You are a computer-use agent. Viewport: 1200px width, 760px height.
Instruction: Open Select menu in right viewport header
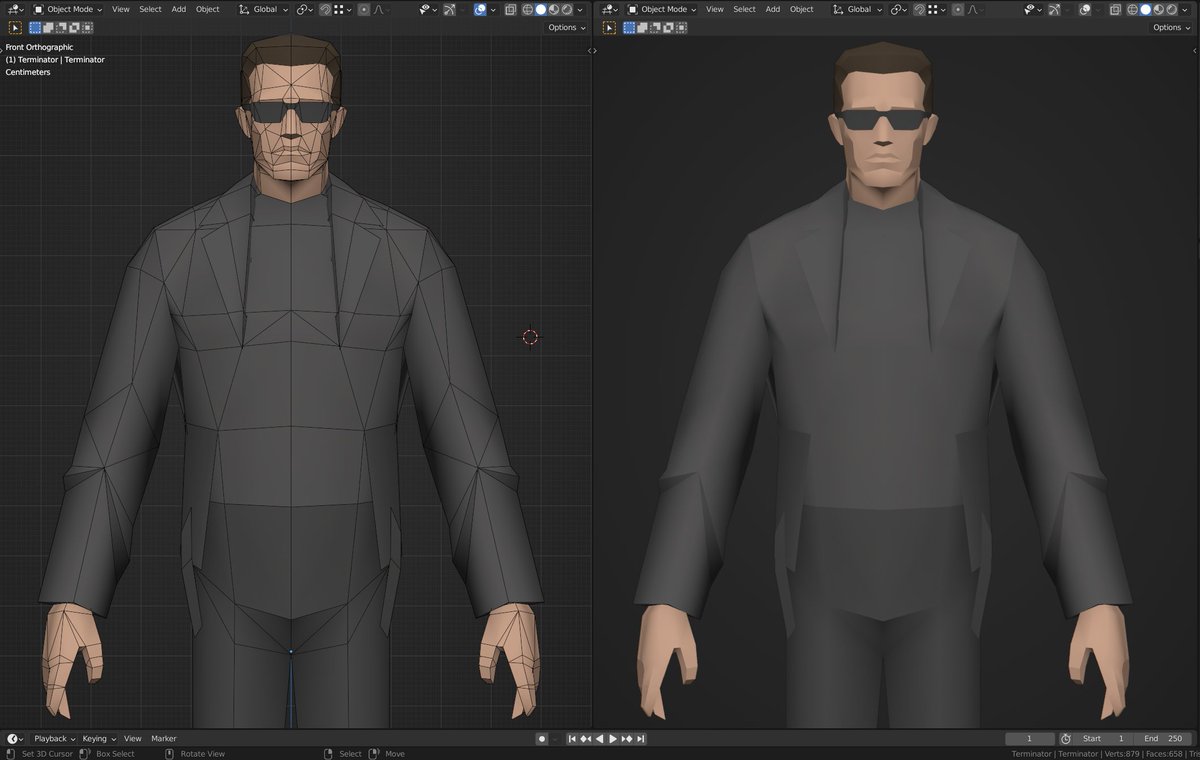coord(744,9)
